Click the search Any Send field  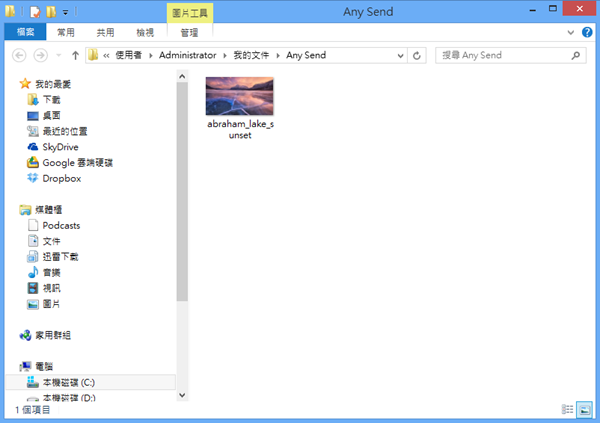point(510,56)
